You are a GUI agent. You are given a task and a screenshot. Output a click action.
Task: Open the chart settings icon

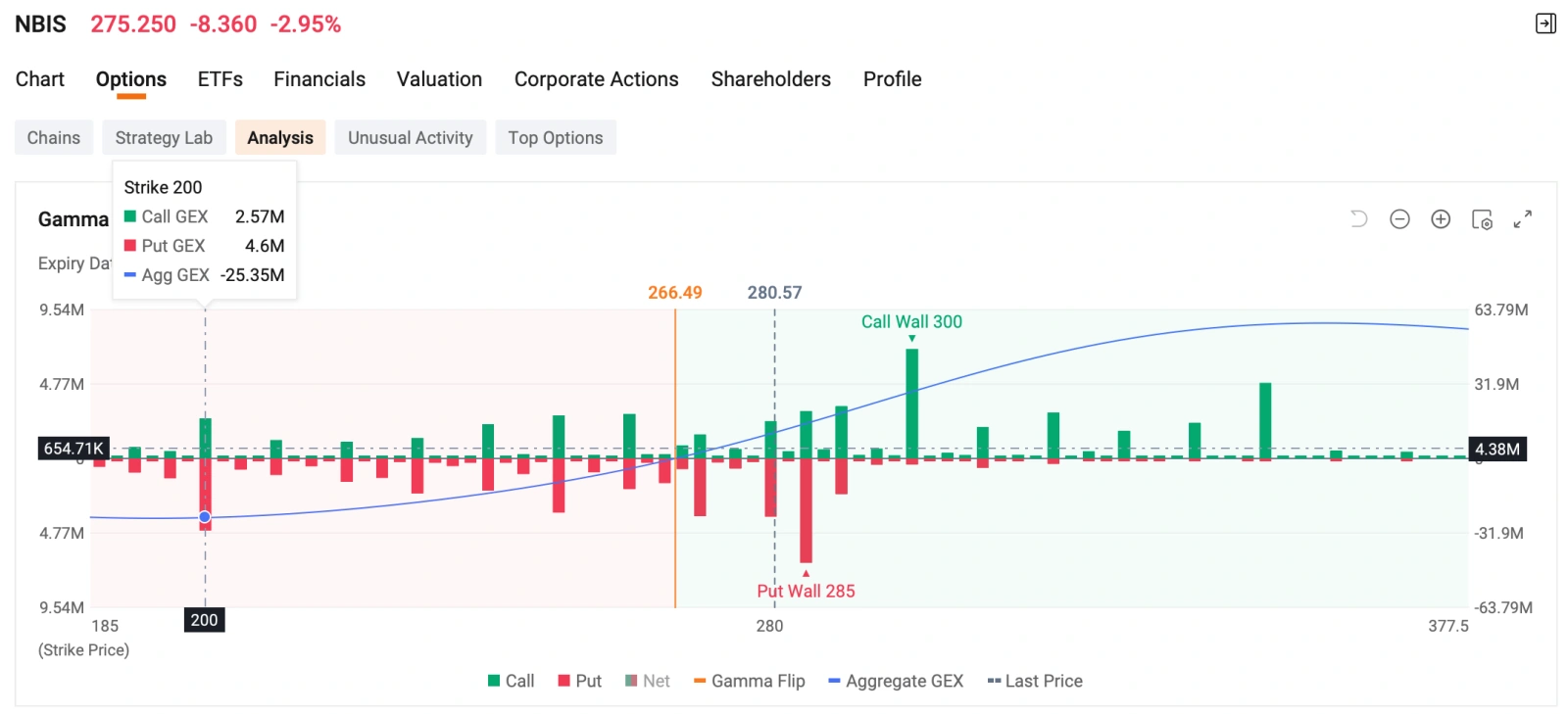pyautogui.click(x=1482, y=219)
